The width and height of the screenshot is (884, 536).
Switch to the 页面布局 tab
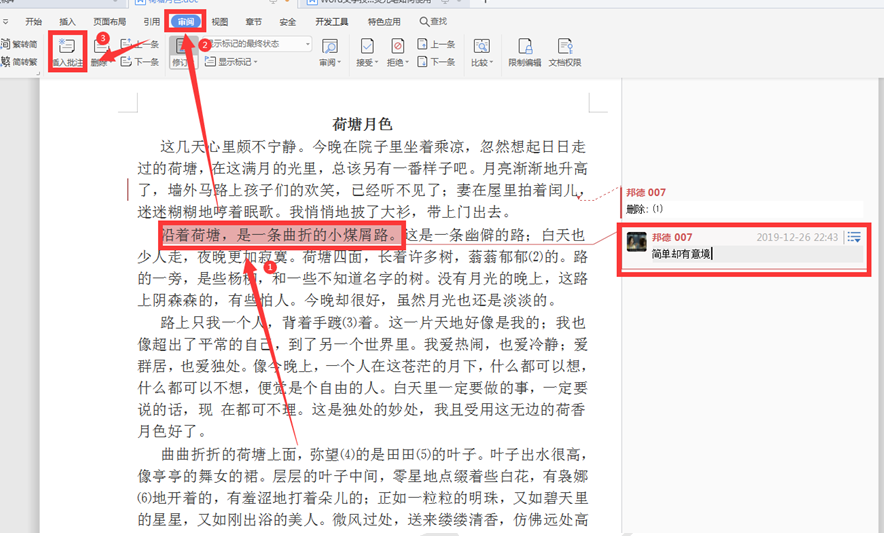[x=109, y=21]
